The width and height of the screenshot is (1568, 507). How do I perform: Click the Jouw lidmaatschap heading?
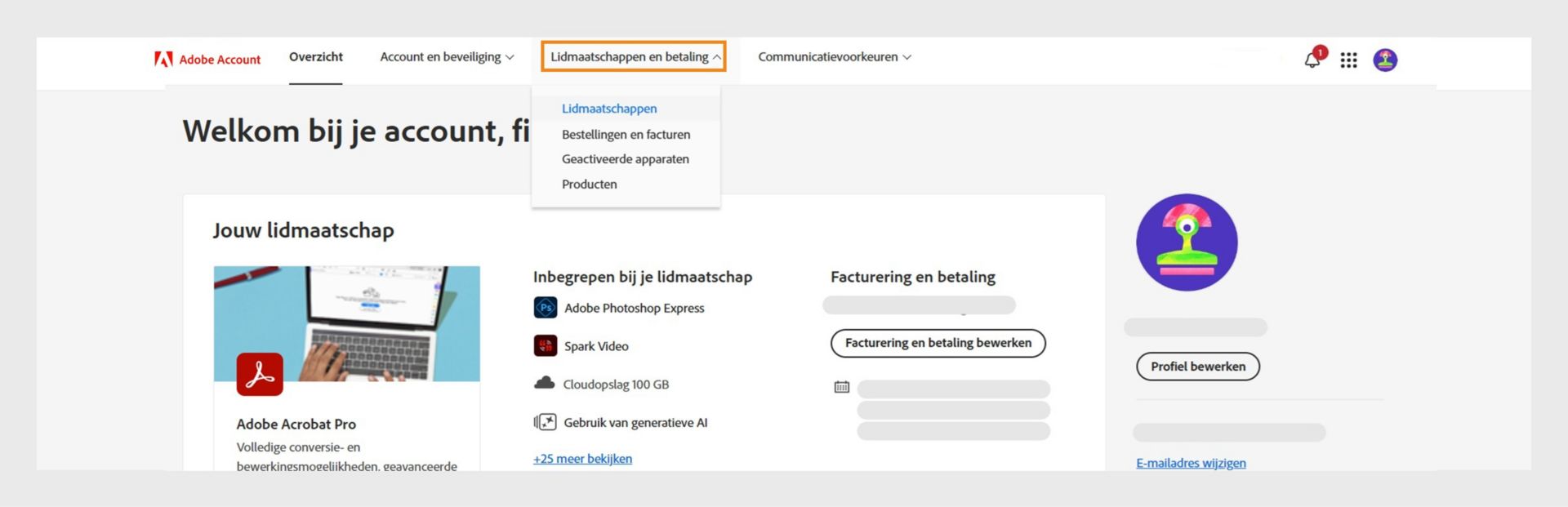(x=303, y=230)
